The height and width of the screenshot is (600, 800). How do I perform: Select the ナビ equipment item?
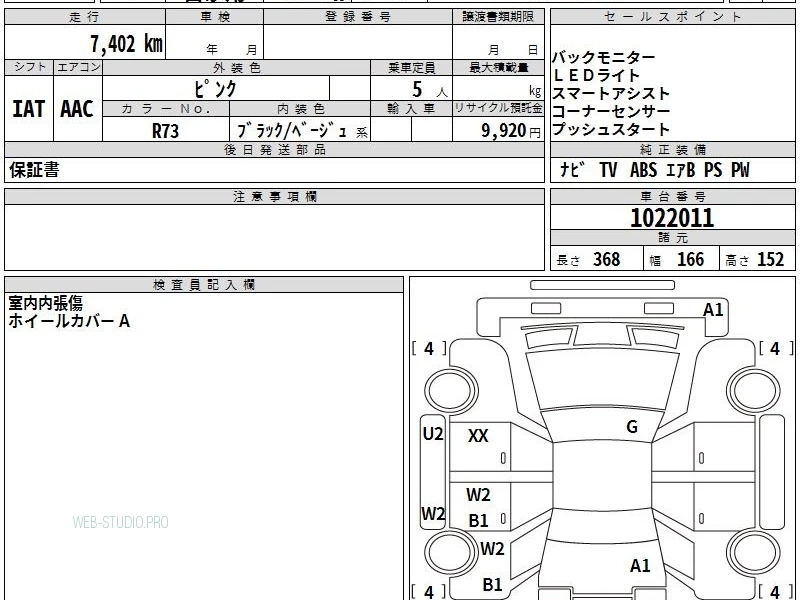point(571,169)
